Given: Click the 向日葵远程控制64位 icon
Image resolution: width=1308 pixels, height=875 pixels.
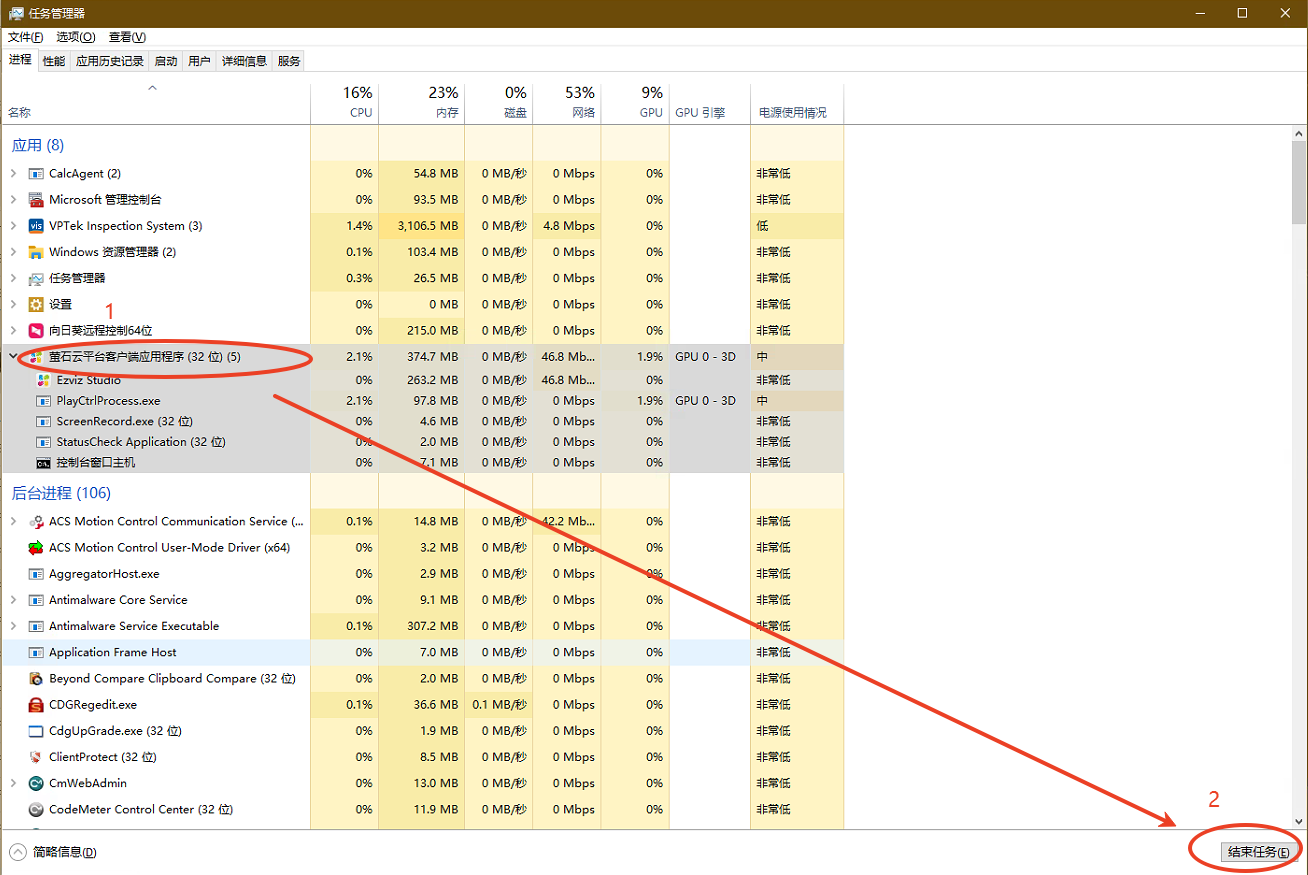Looking at the screenshot, I should [36, 330].
